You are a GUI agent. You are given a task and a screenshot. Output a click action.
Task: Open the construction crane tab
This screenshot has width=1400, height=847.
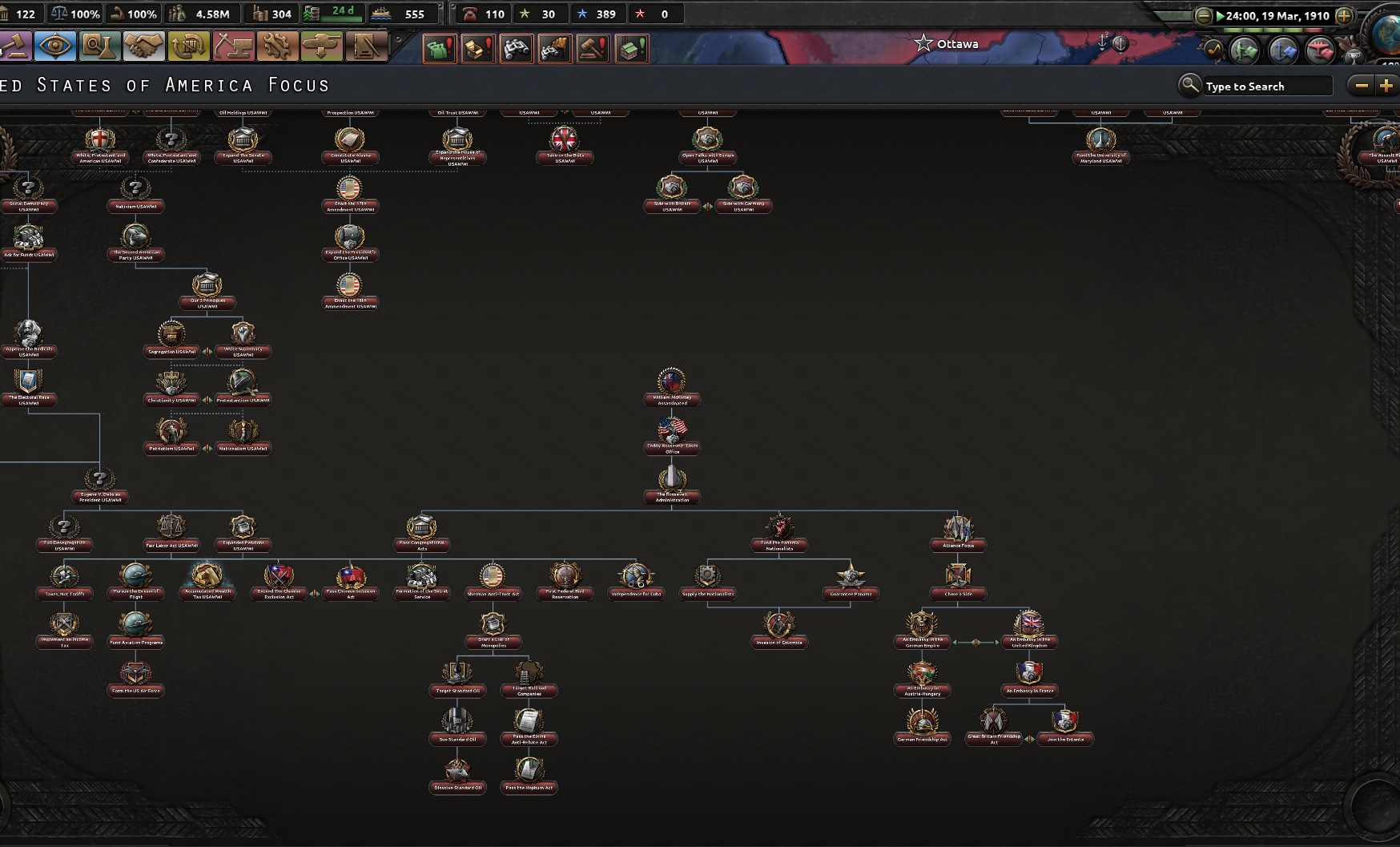coord(233,46)
